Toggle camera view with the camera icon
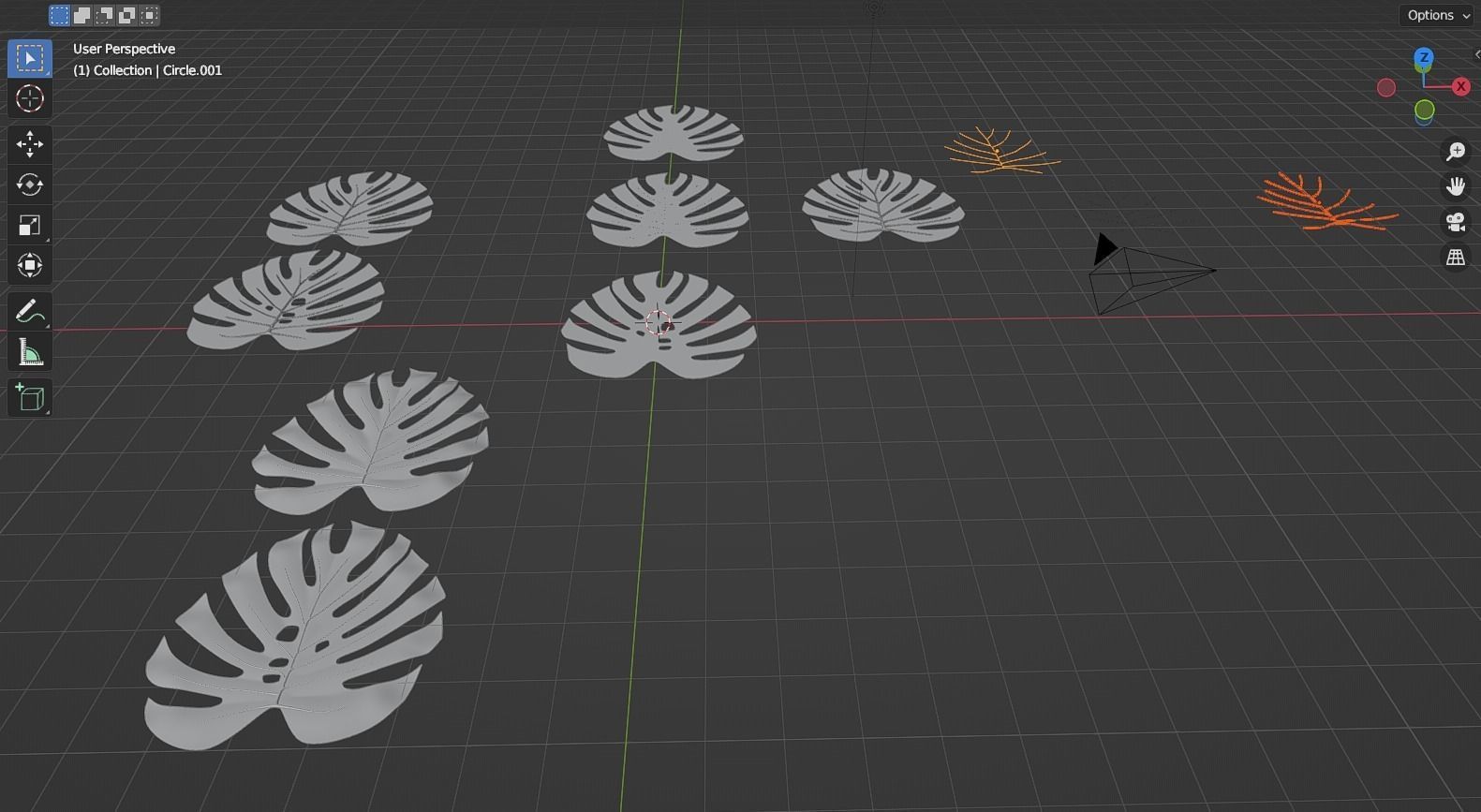1481x812 pixels. [x=1456, y=222]
